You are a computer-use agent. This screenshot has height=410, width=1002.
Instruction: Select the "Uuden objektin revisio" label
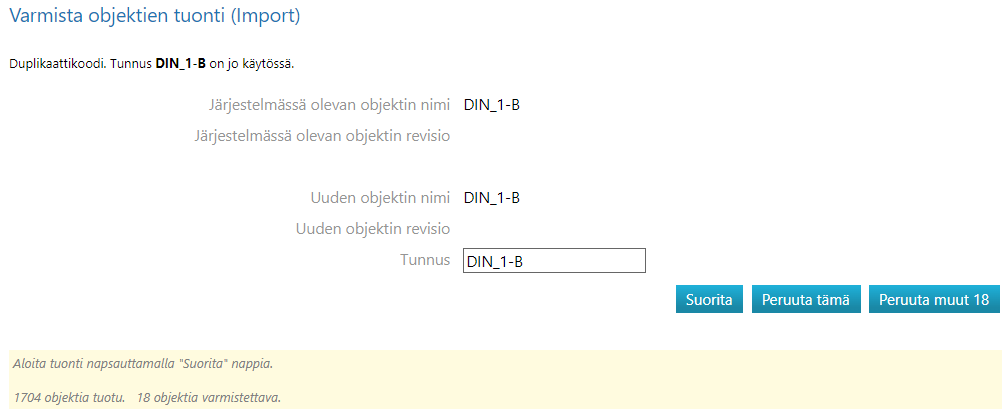point(372,229)
